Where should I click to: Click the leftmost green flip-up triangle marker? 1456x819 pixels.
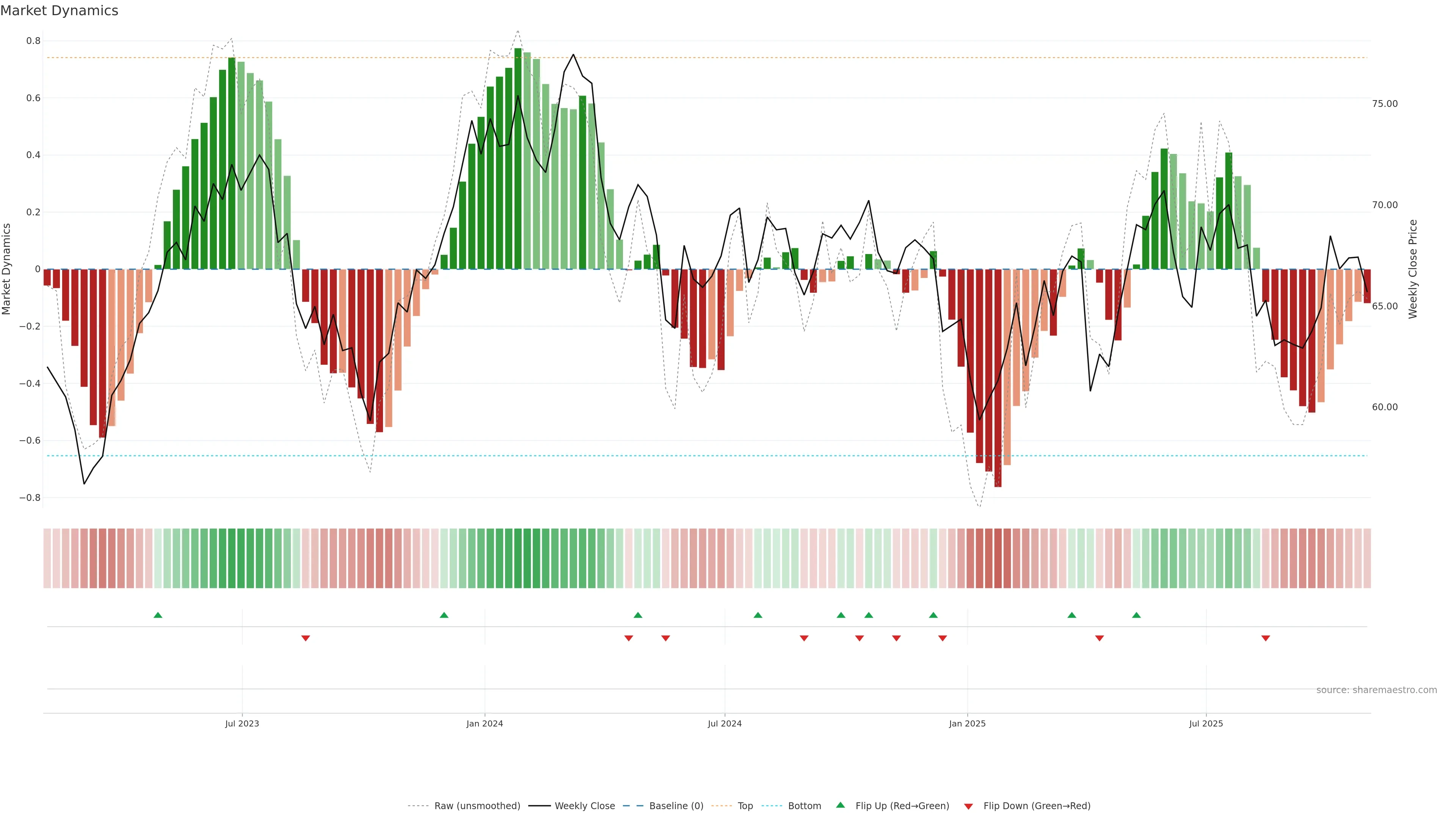tap(158, 615)
